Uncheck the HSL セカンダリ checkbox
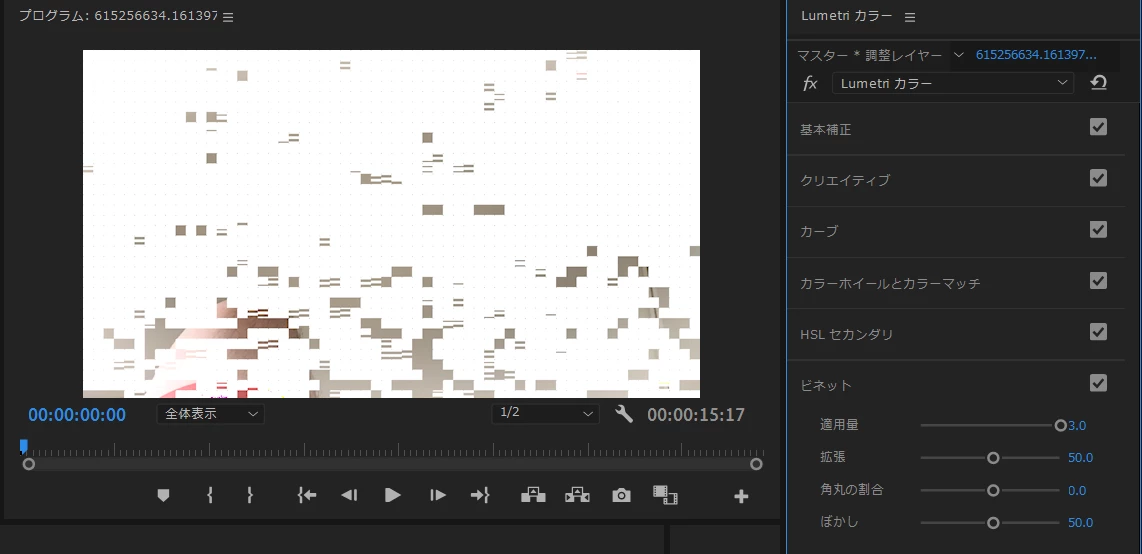The image size is (1142, 554). click(x=1098, y=332)
